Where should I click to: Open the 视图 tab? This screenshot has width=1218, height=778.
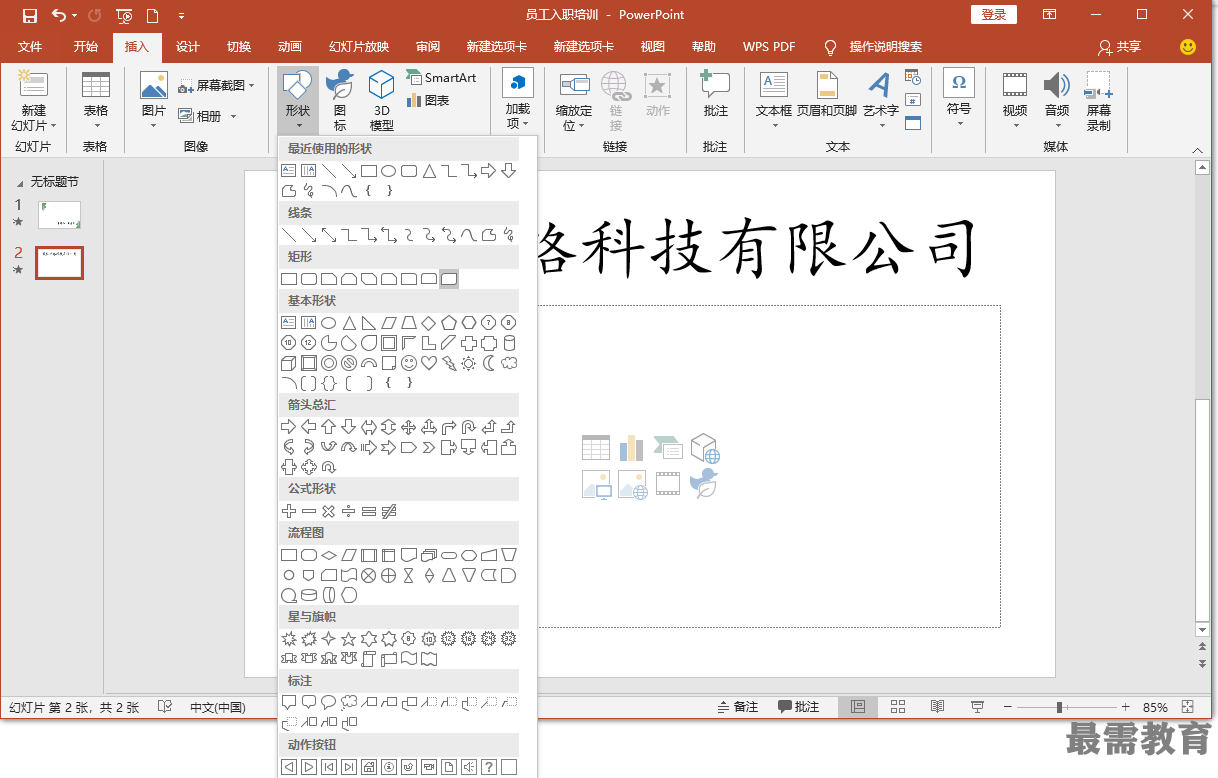[x=653, y=47]
